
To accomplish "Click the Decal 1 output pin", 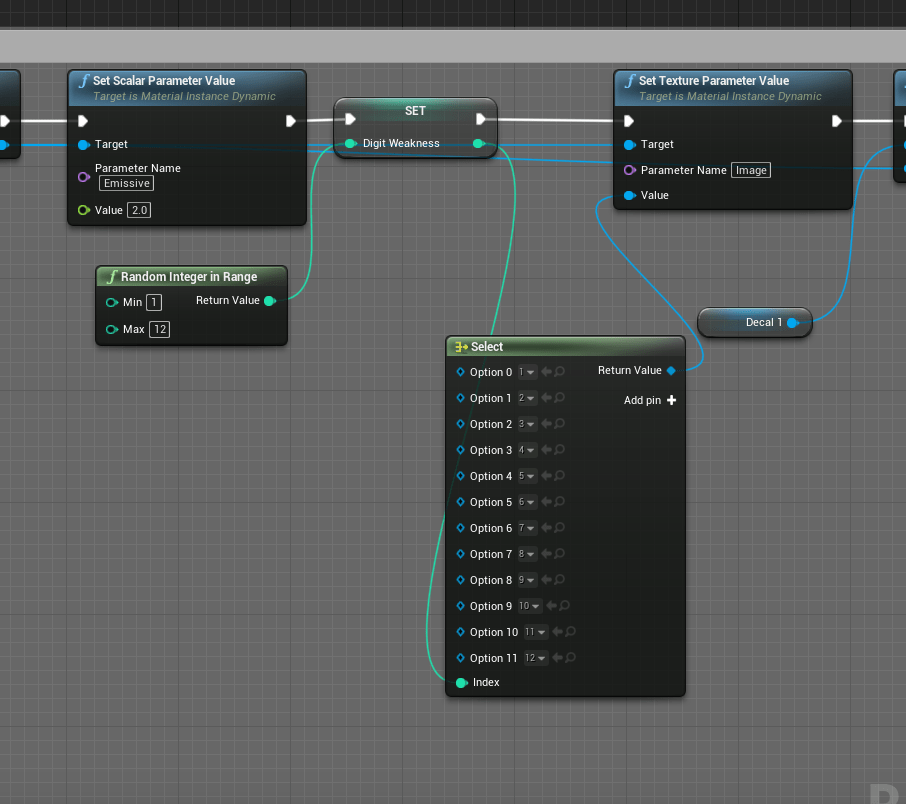I will pyautogui.click(x=792, y=323).
